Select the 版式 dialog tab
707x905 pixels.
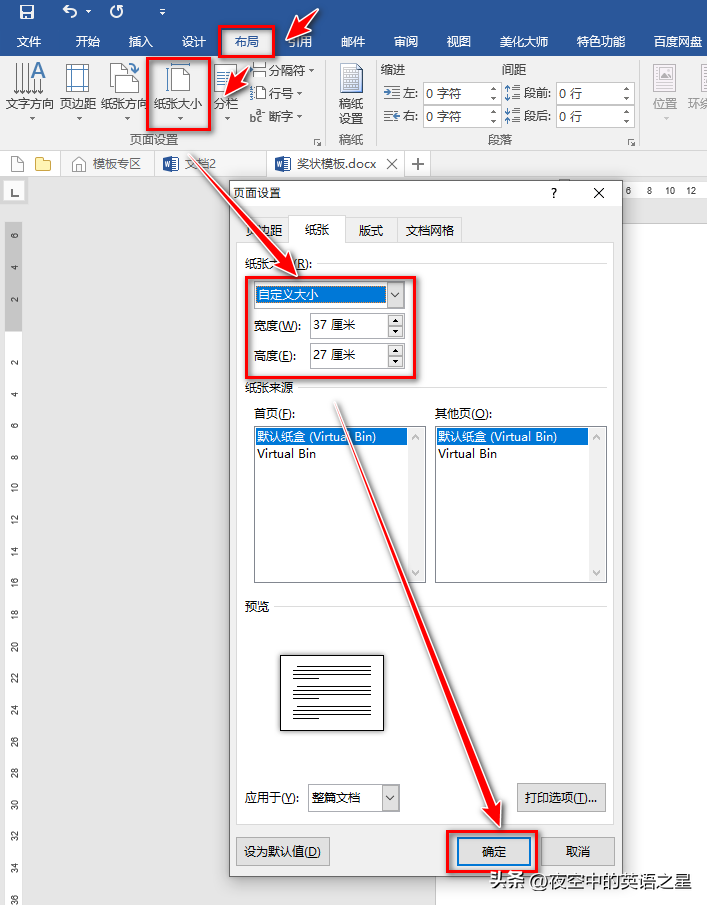(x=371, y=231)
